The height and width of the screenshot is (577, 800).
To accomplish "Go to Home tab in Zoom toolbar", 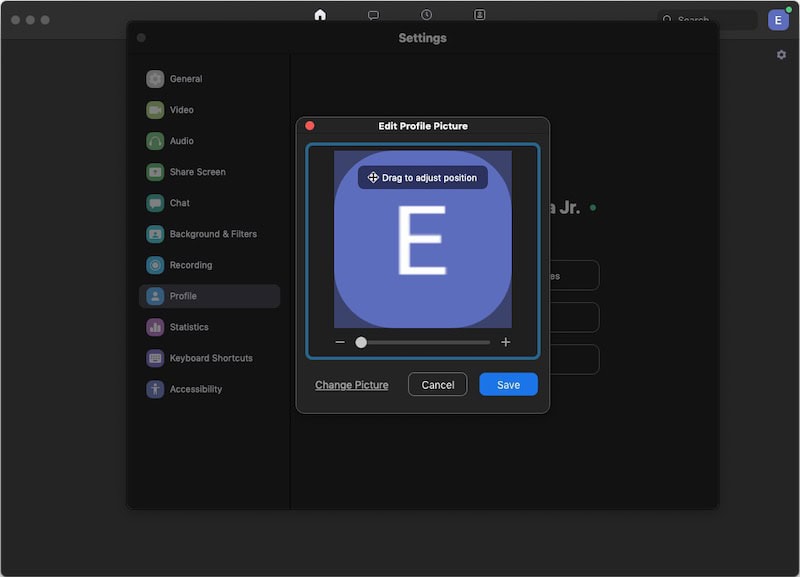I will [320, 15].
